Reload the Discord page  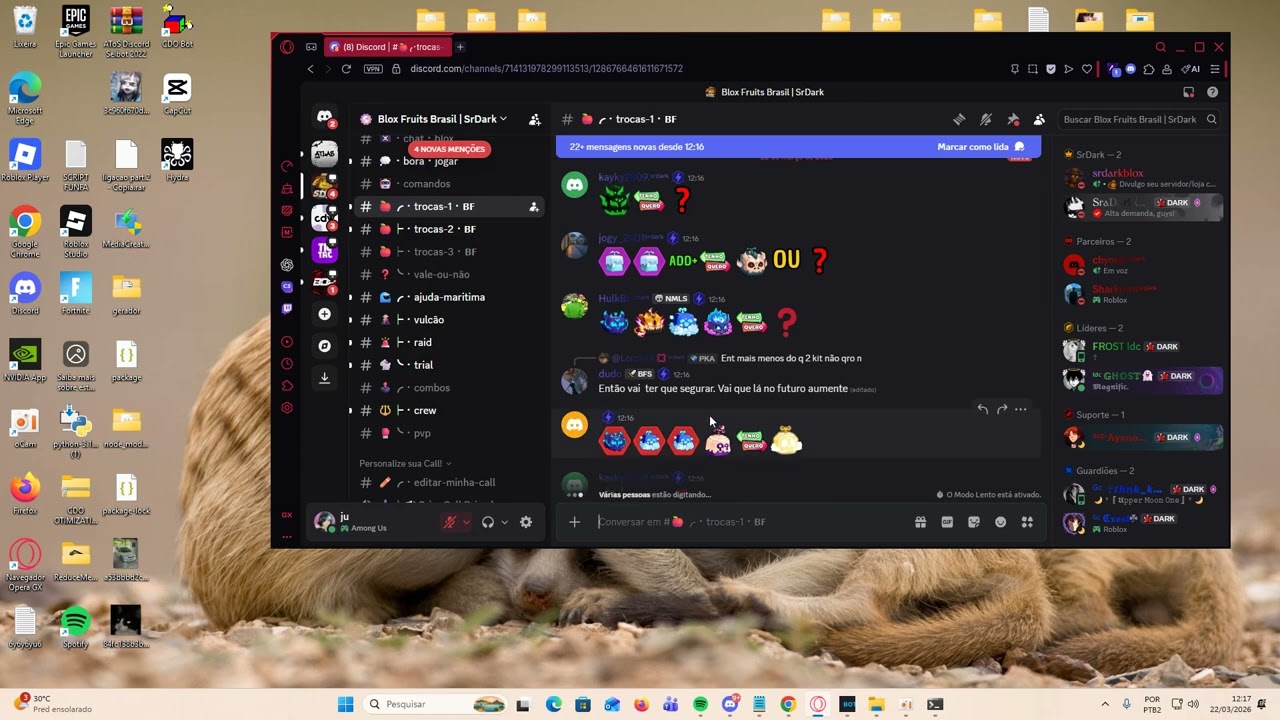[346, 69]
